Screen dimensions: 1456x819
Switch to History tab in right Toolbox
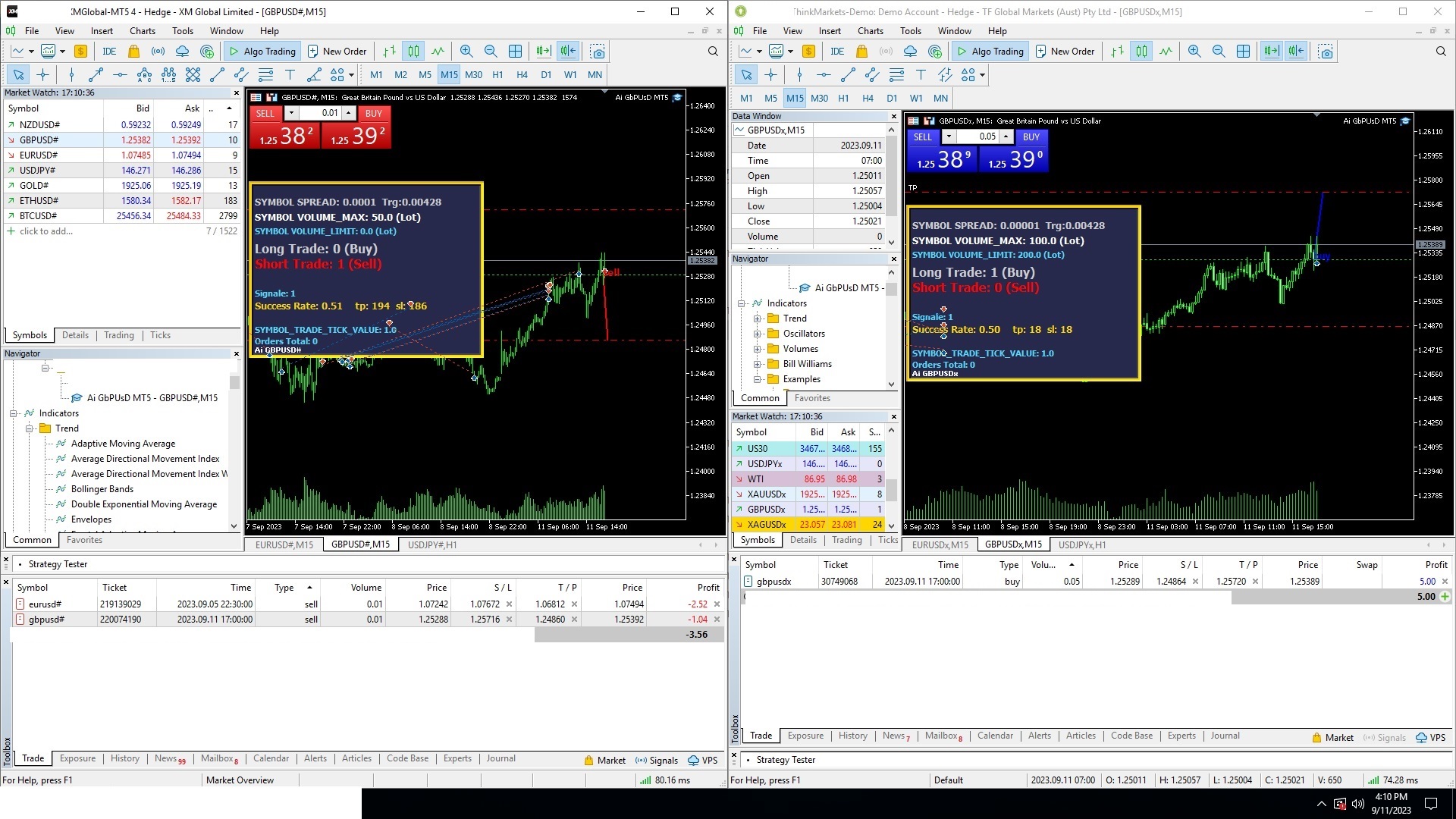pos(852,736)
